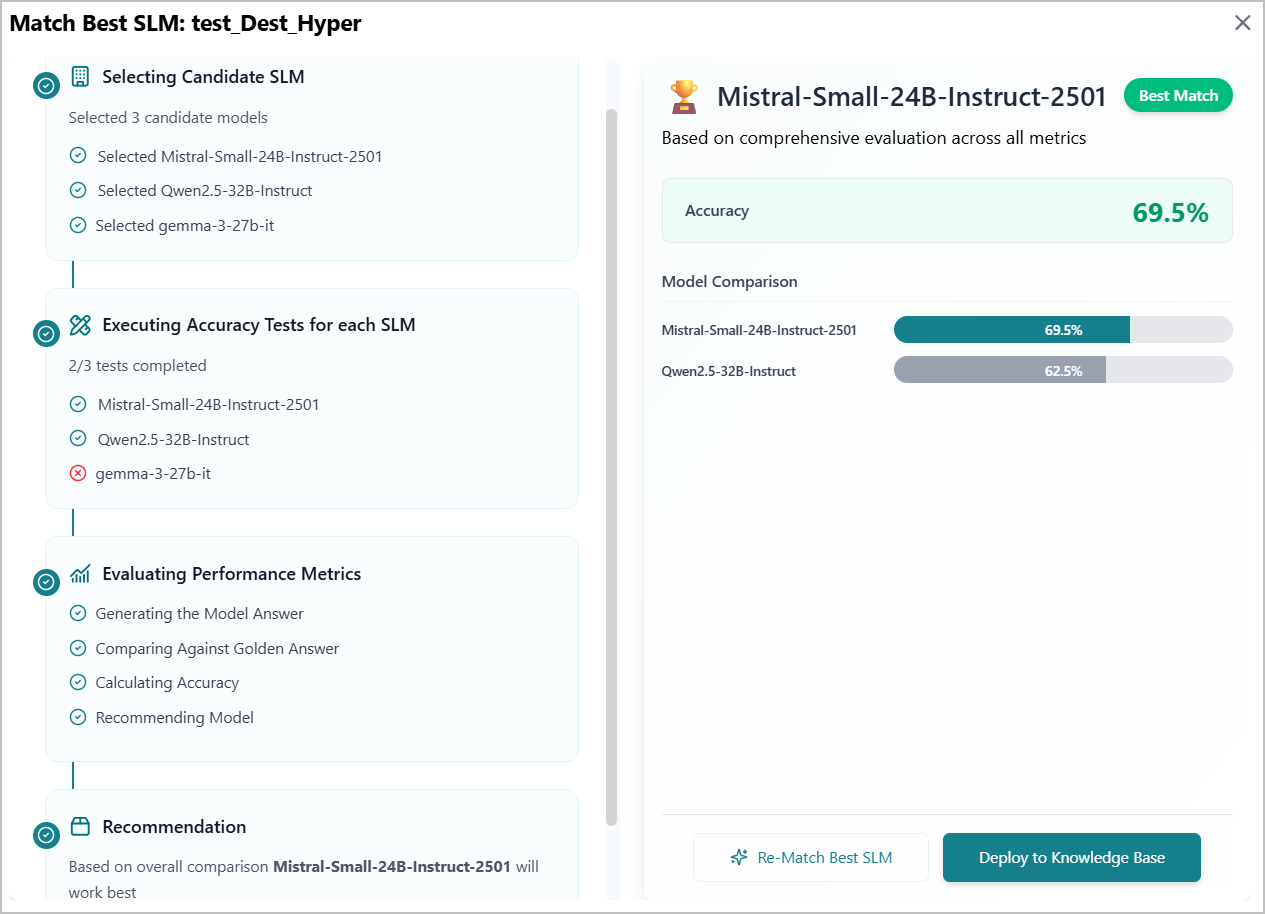1265x914 pixels.
Task: Click red failed icon beside gemma-3-27b-it
Action: click(78, 473)
